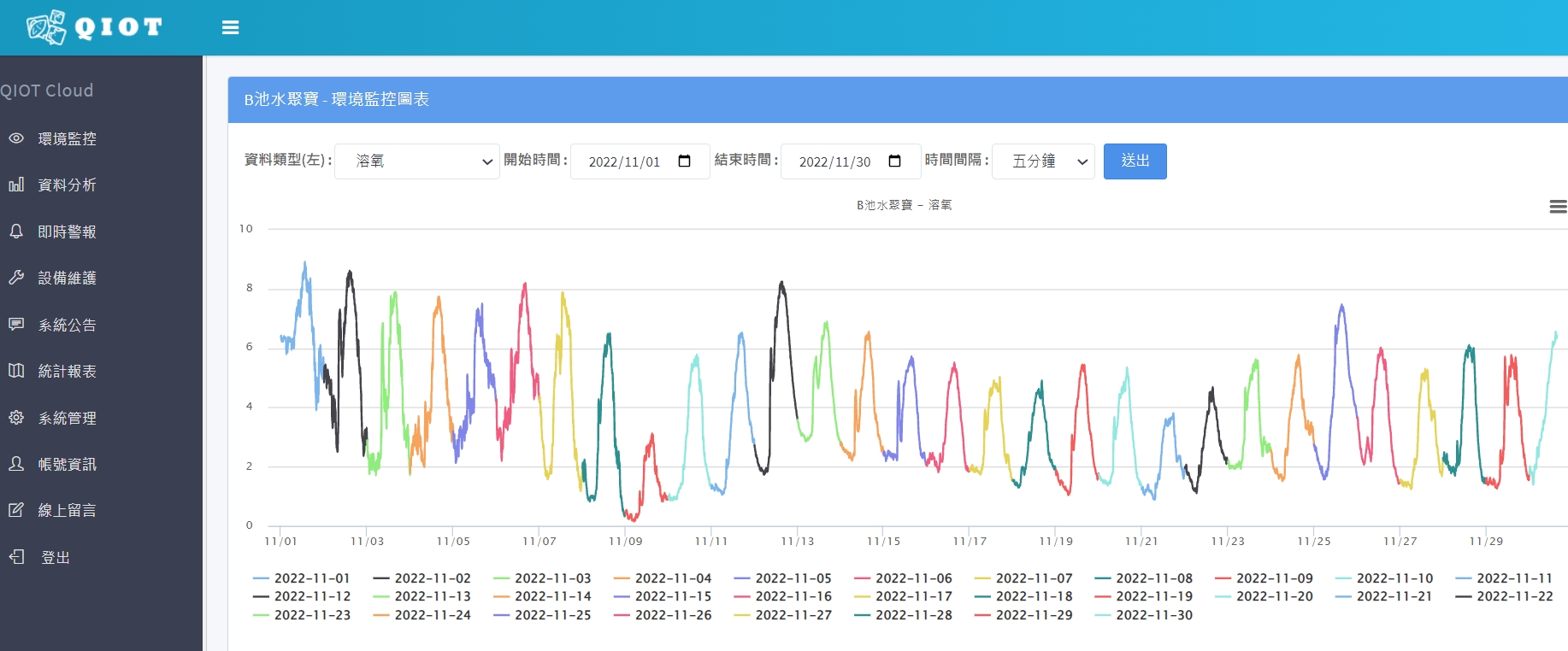Hide legend series 2022-11-10
The height and width of the screenshot is (651, 1568).
pyautogui.click(x=1384, y=578)
